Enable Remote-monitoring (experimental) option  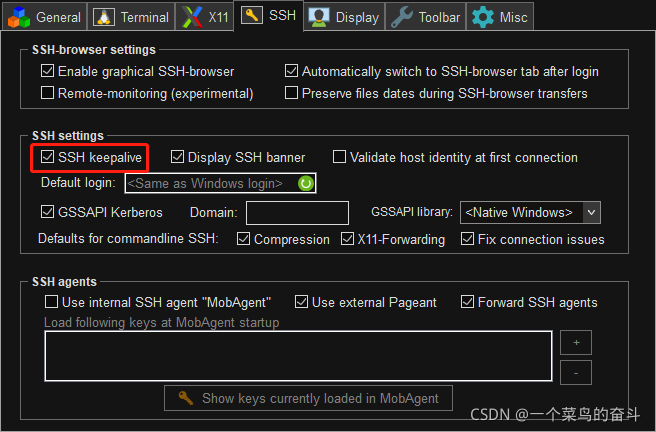click(x=48, y=93)
